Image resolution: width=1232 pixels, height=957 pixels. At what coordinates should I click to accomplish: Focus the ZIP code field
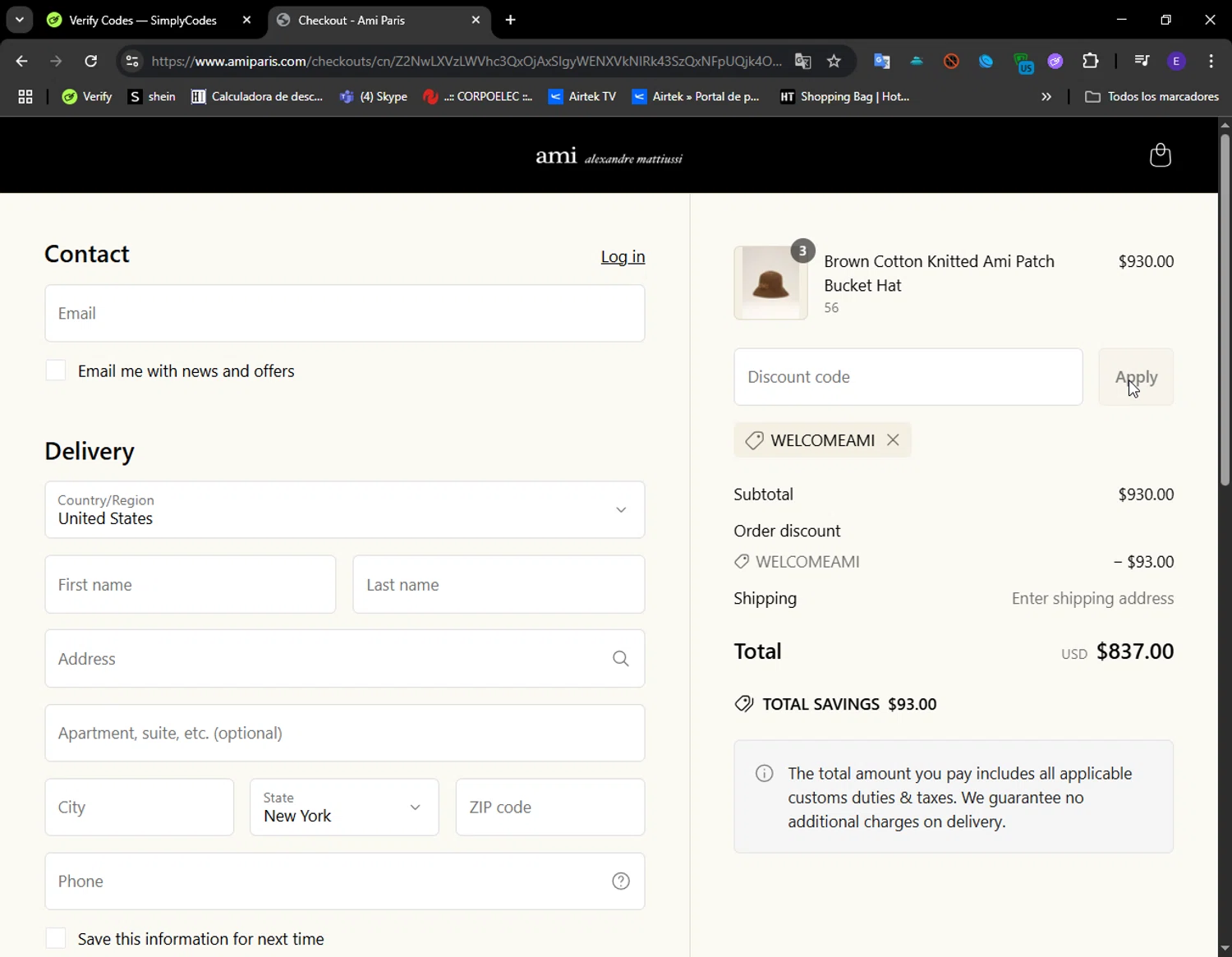(550, 807)
